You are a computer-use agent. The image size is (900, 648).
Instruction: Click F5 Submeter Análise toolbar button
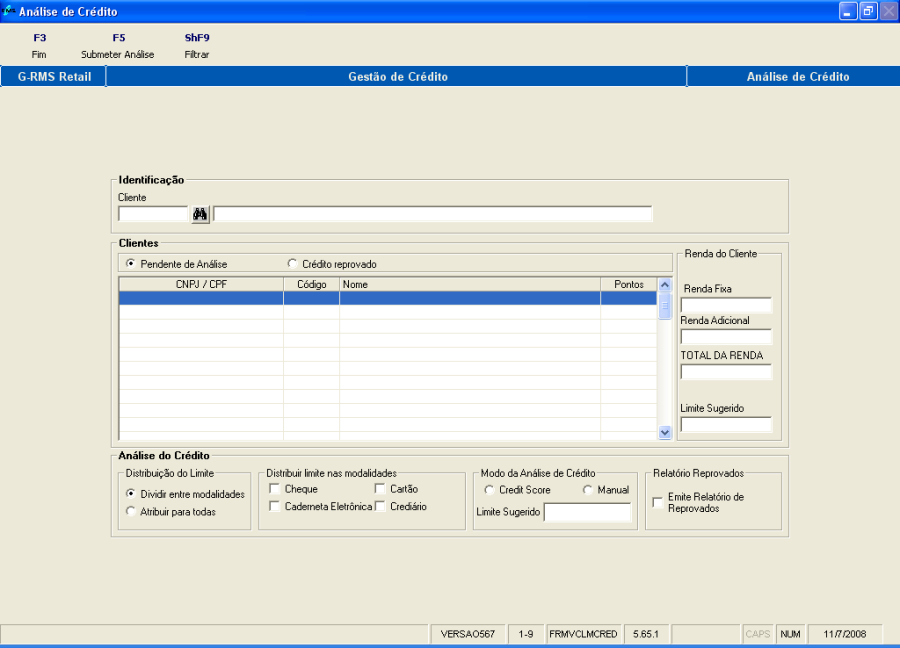(x=118, y=46)
